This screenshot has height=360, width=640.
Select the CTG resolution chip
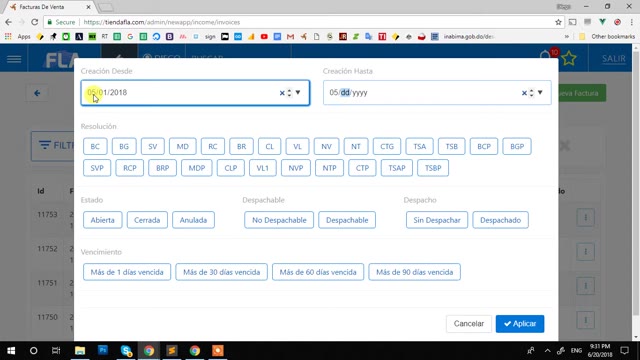point(387,147)
